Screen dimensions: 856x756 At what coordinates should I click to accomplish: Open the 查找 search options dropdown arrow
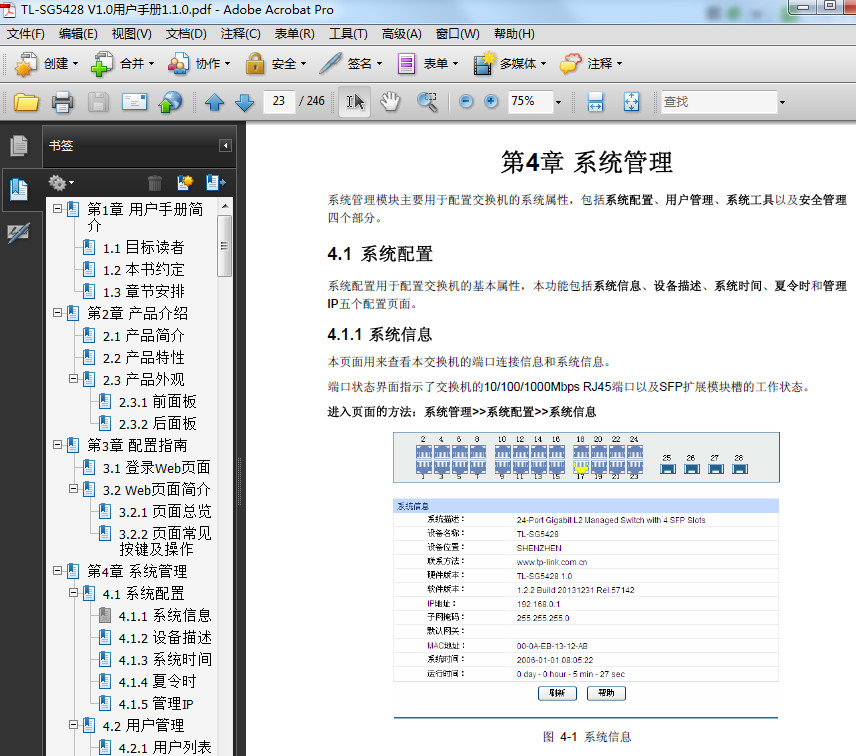[x=782, y=102]
